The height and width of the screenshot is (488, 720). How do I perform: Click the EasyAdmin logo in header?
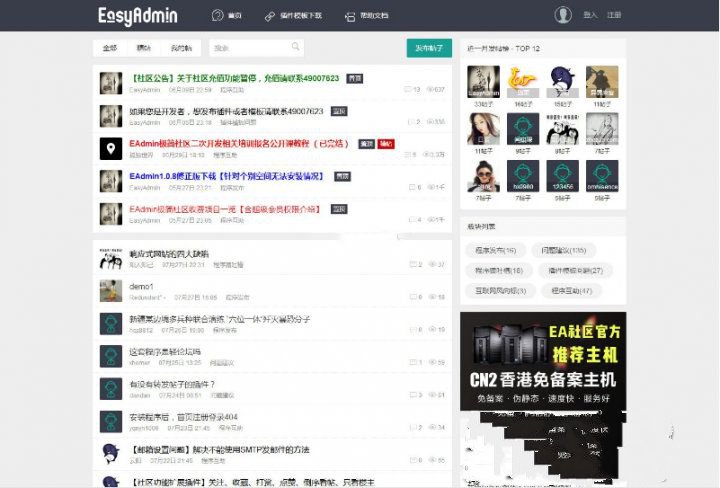[x=139, y=15]
